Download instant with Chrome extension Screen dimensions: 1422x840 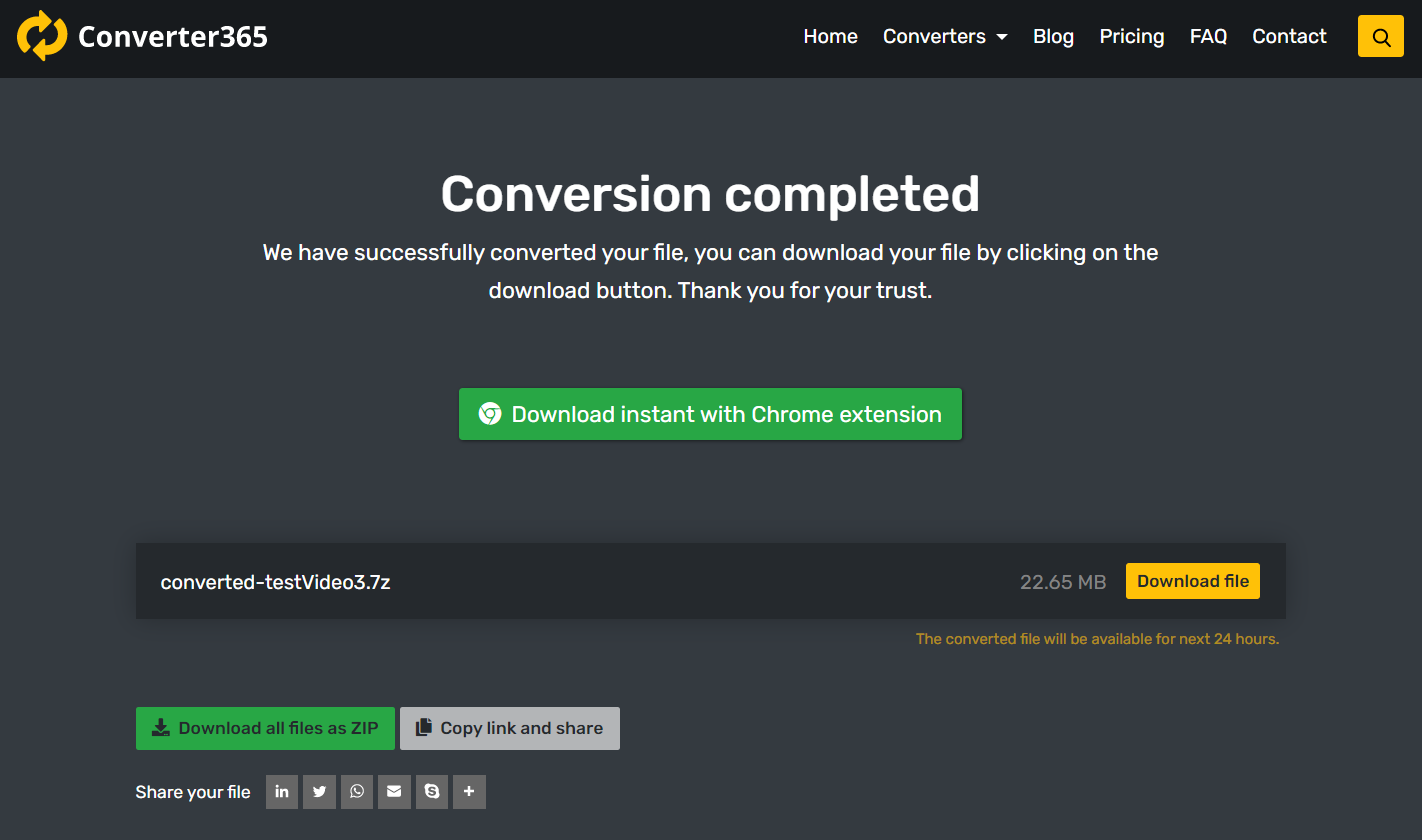[x=710, y=414]
